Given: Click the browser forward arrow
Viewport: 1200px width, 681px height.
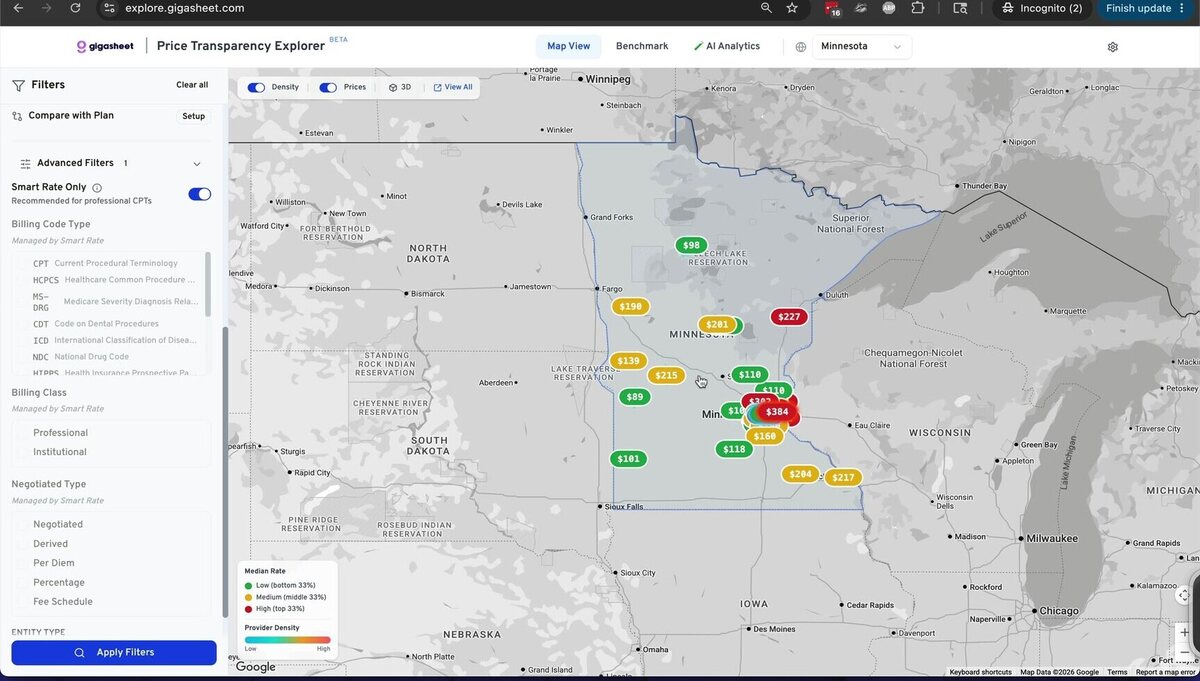Looking at the screenshot, I should (x=46, y=8).
